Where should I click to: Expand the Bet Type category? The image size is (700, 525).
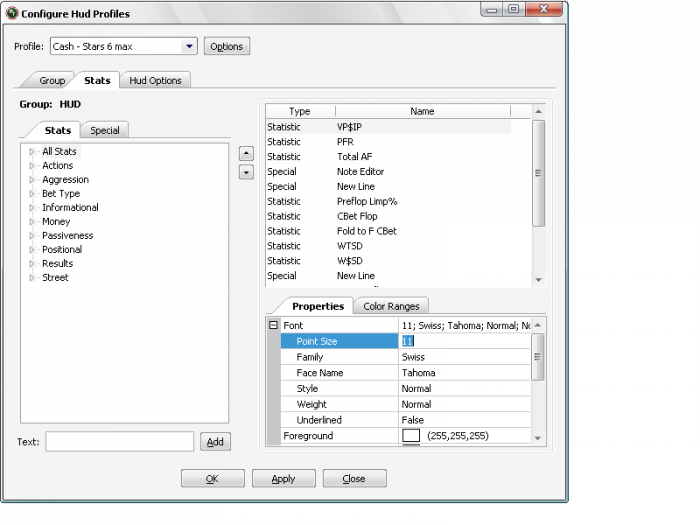tap(32, 194)
